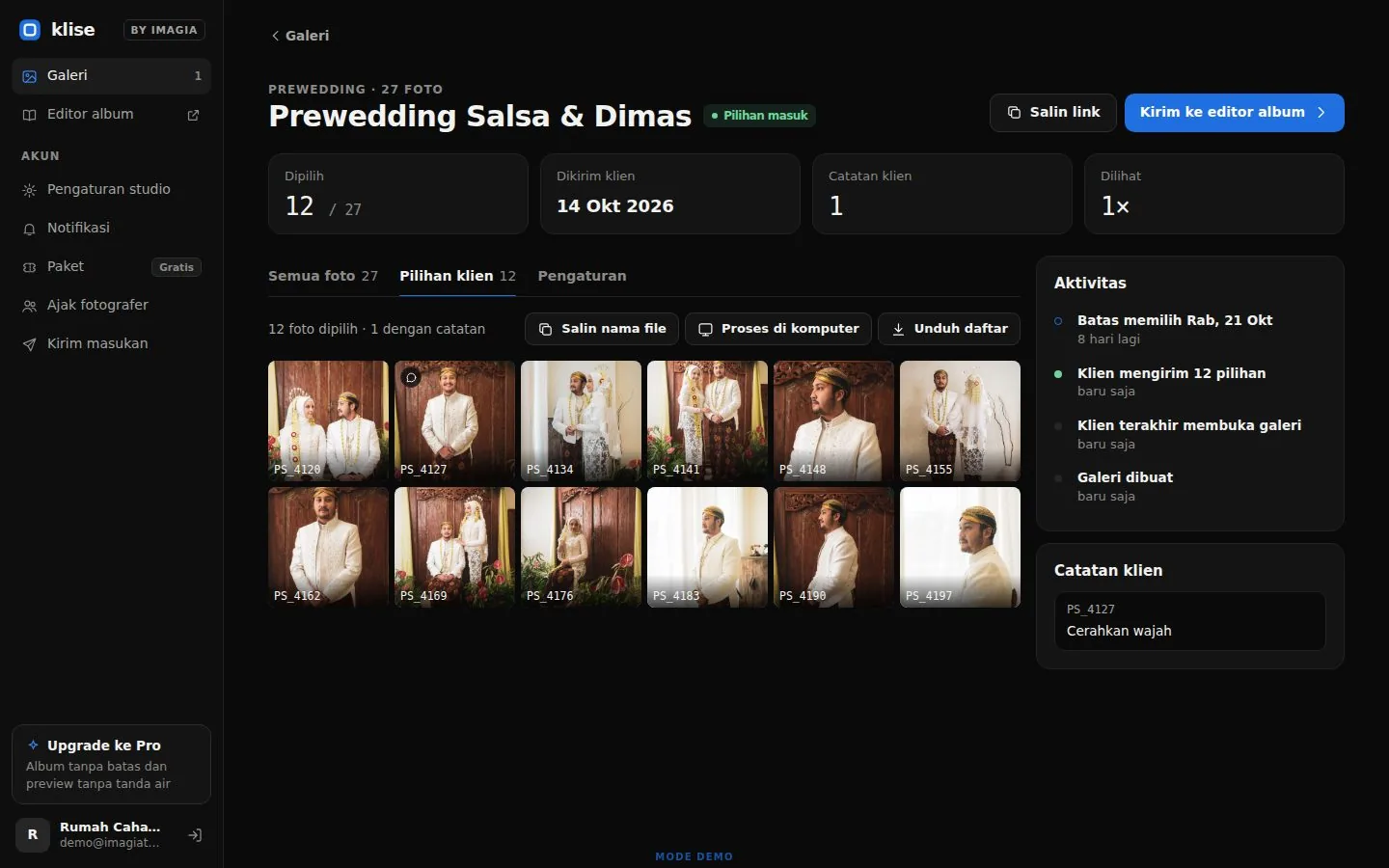
Task: Click the Kirim masukan paper plane icon
Action: click(30, 344)
